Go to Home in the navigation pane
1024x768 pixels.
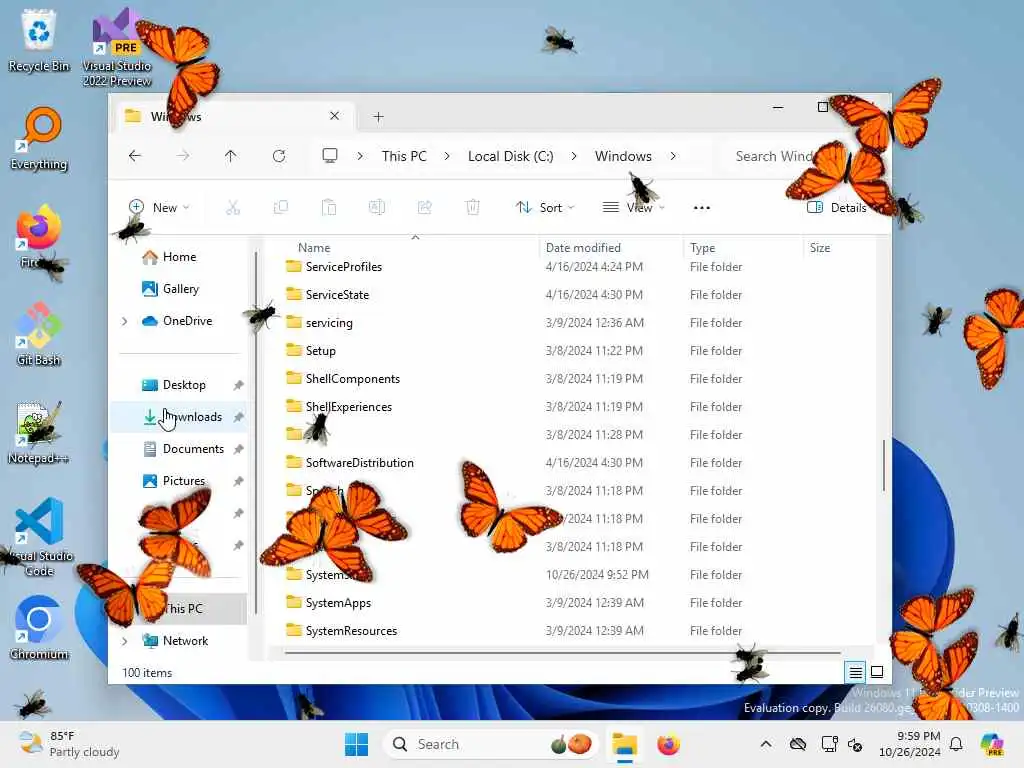(179, 257)
